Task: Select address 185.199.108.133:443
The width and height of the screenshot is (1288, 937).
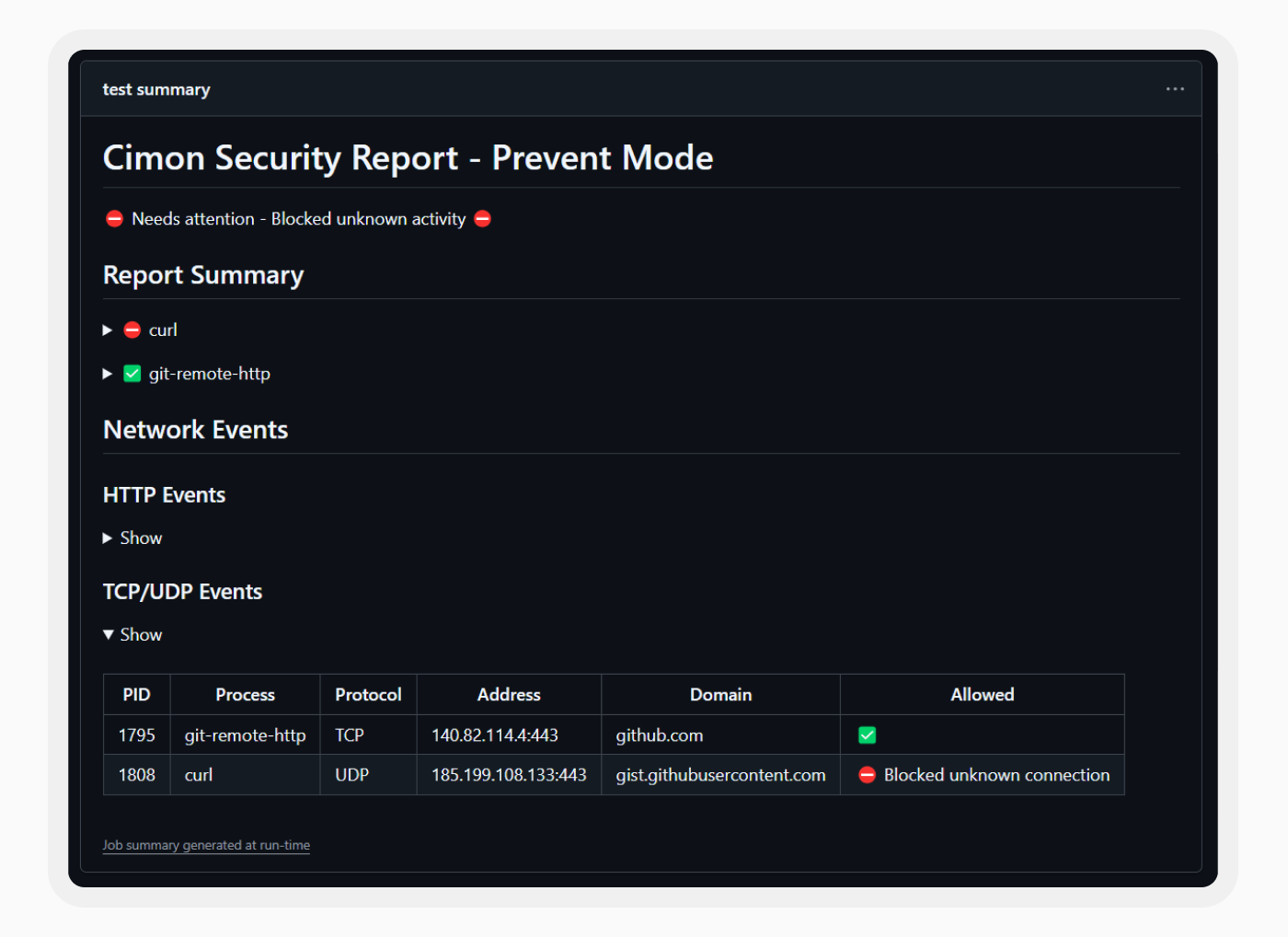Action: [x=509, y=775]
